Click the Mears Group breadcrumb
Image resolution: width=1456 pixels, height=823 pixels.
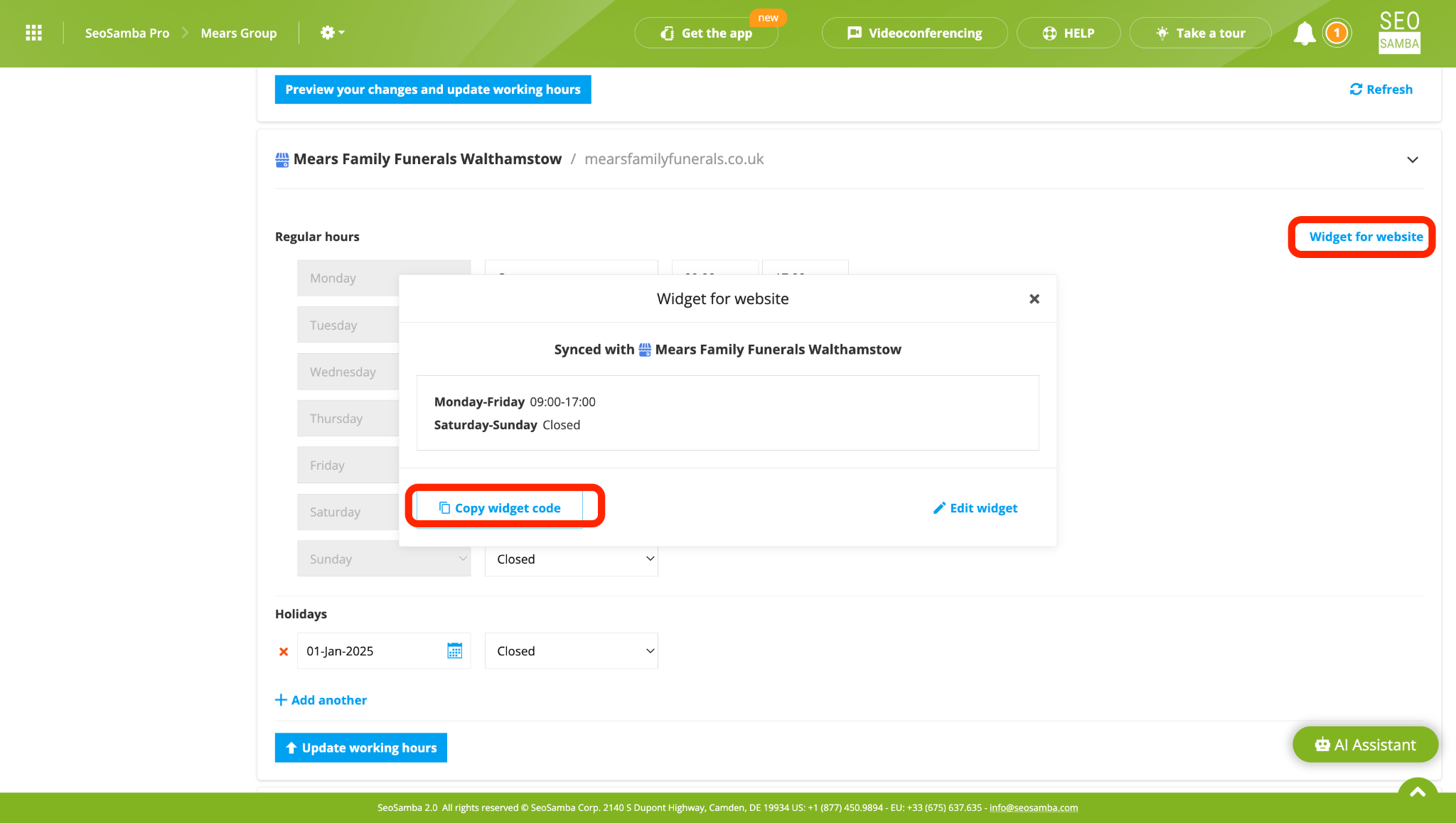239,33
